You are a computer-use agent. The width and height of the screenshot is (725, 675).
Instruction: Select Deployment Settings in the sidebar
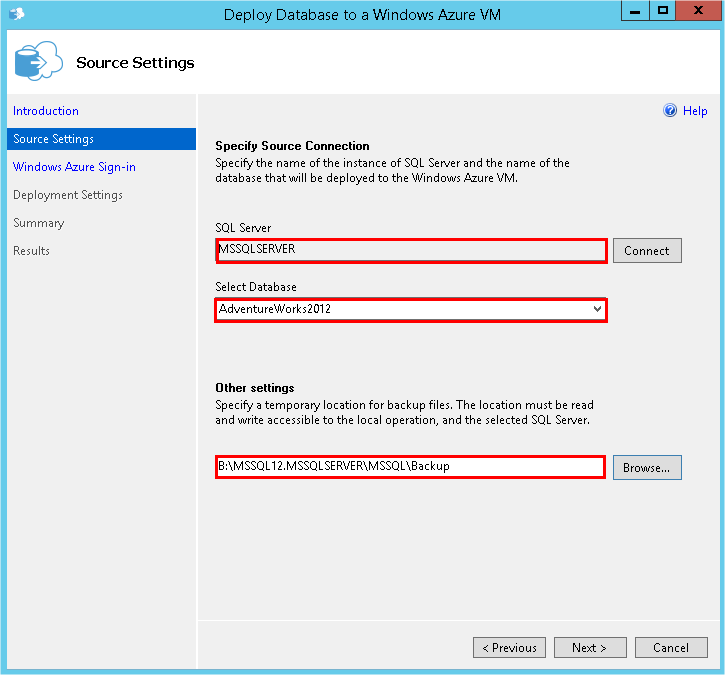(x=68, y=195)
